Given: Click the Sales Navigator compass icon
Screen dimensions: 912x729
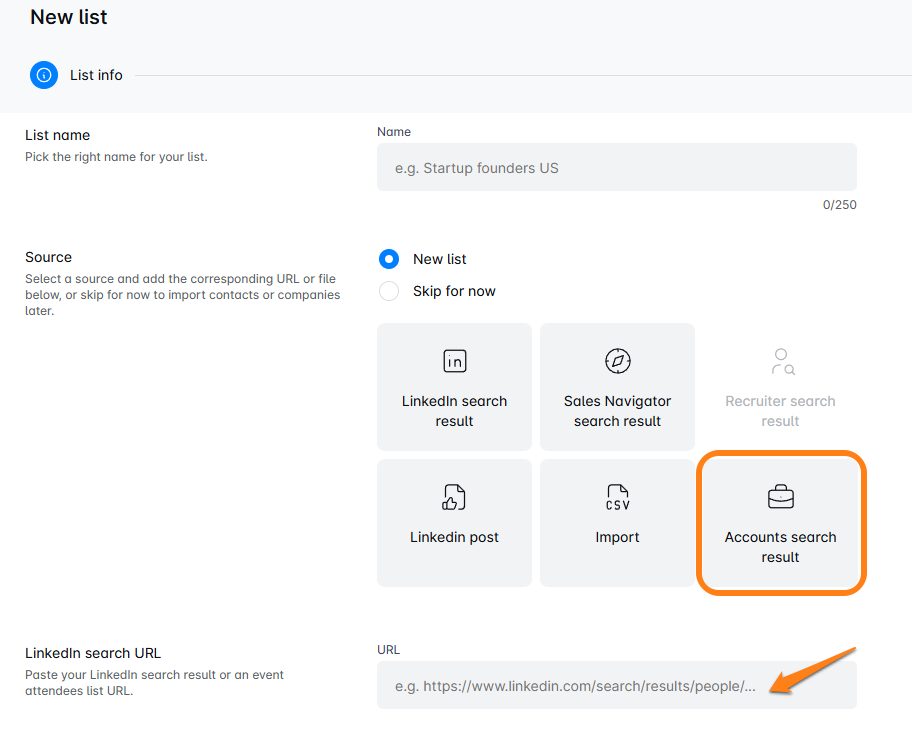Looking at the screenshot, I should point(617,361).
